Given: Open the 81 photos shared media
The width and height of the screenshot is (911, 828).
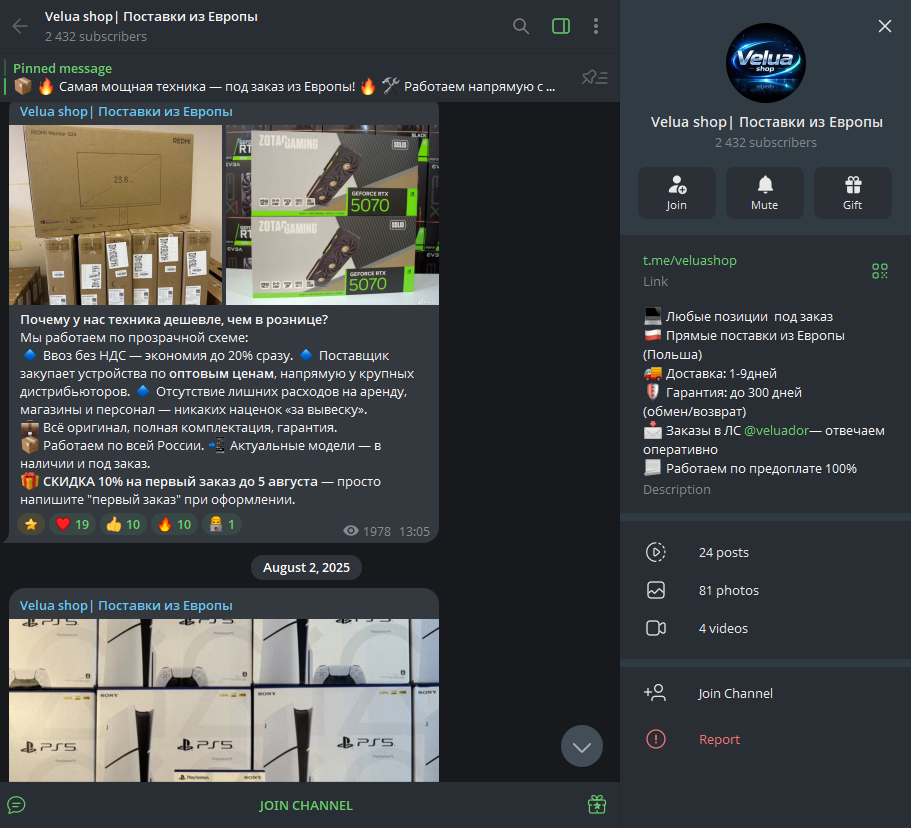Looking at the screenshot, I should [x=728, y=590].
